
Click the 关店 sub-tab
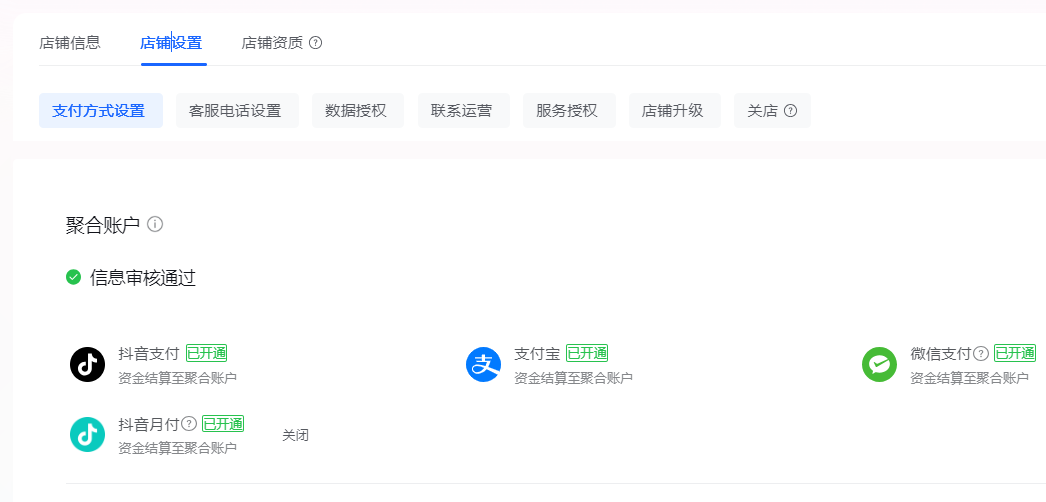click(772, 111)
